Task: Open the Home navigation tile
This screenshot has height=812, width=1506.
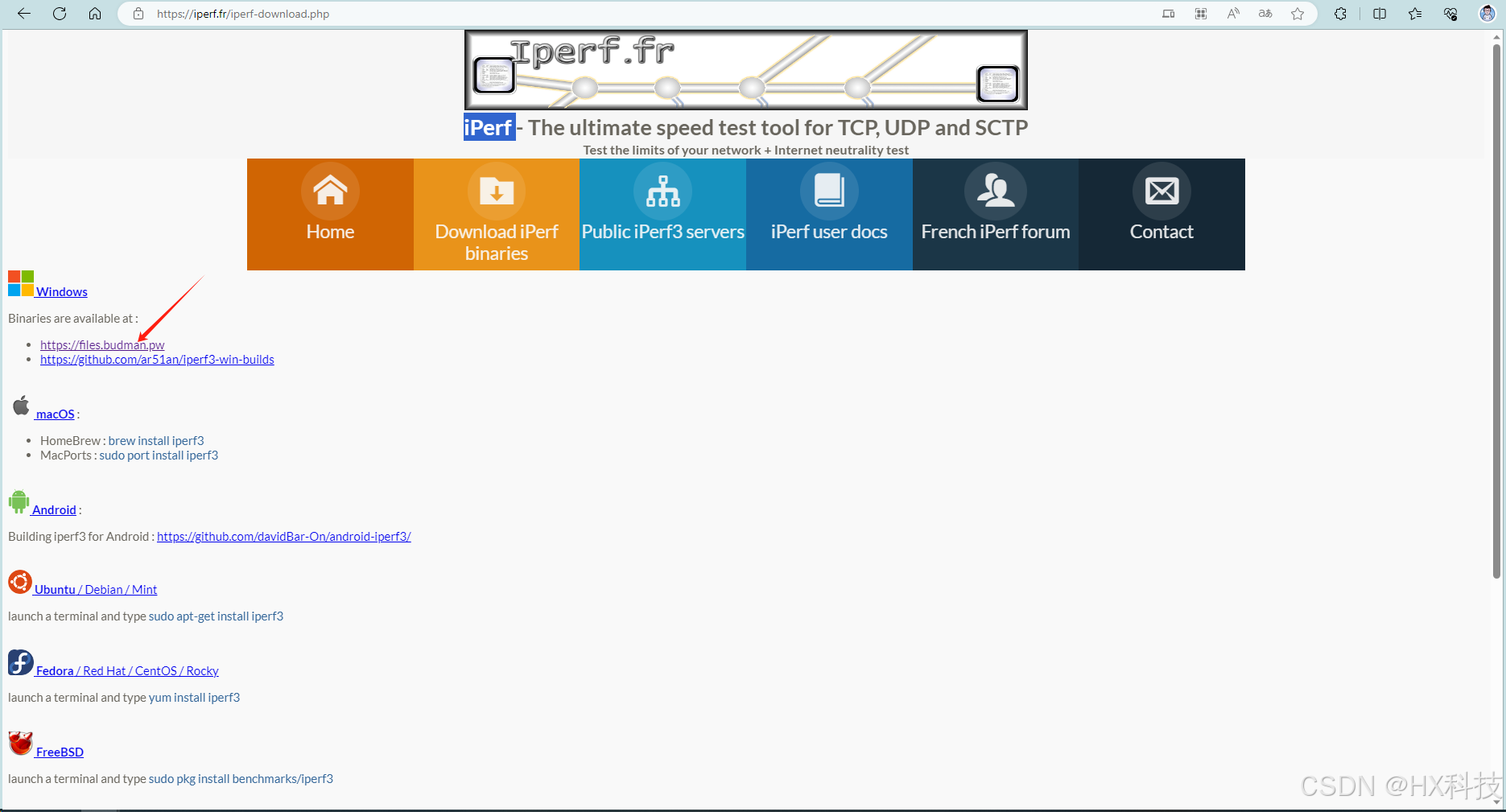Action: pos(330,214)
